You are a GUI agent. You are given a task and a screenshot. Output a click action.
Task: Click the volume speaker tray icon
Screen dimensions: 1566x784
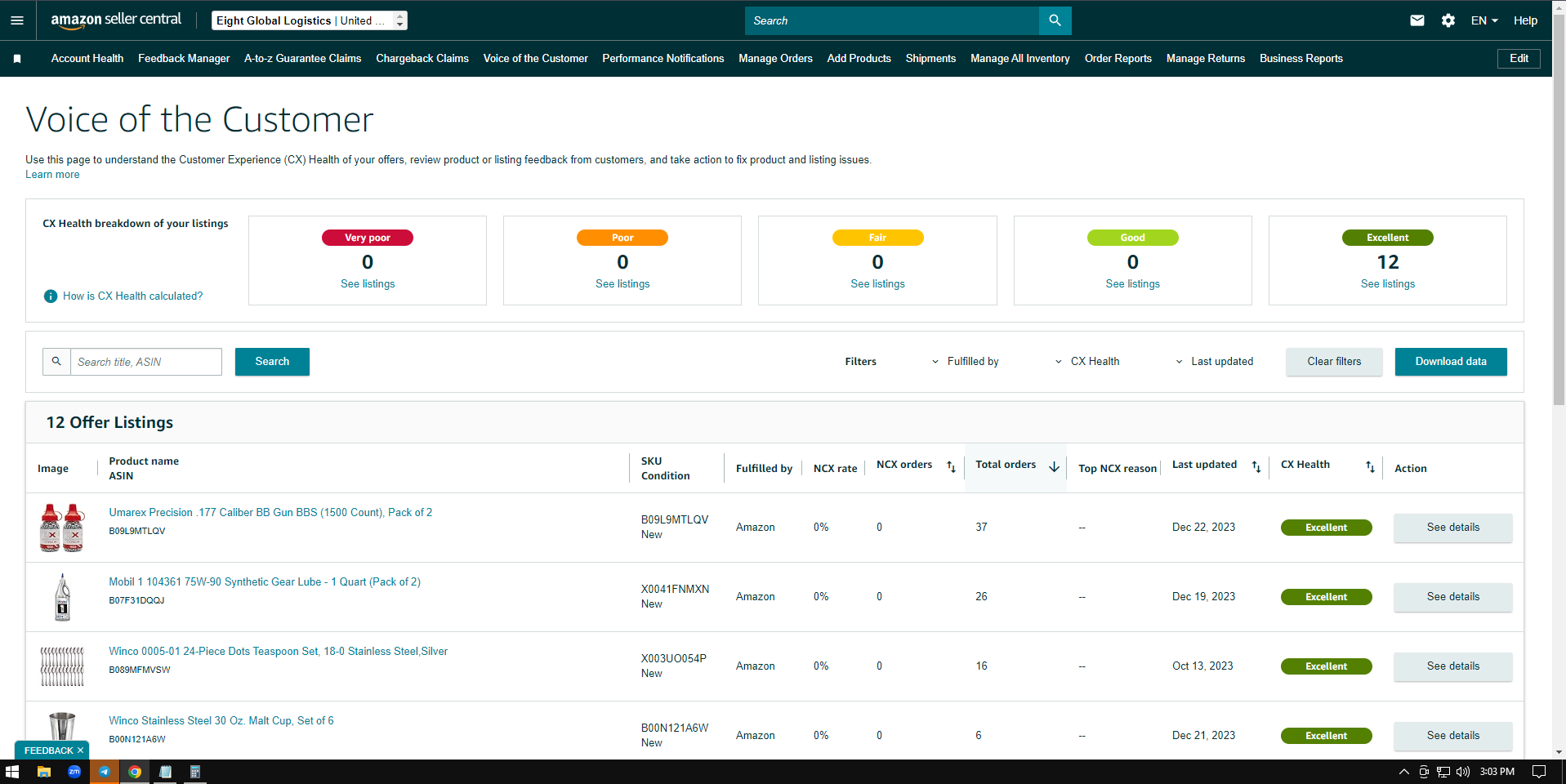click(1462, 772)
